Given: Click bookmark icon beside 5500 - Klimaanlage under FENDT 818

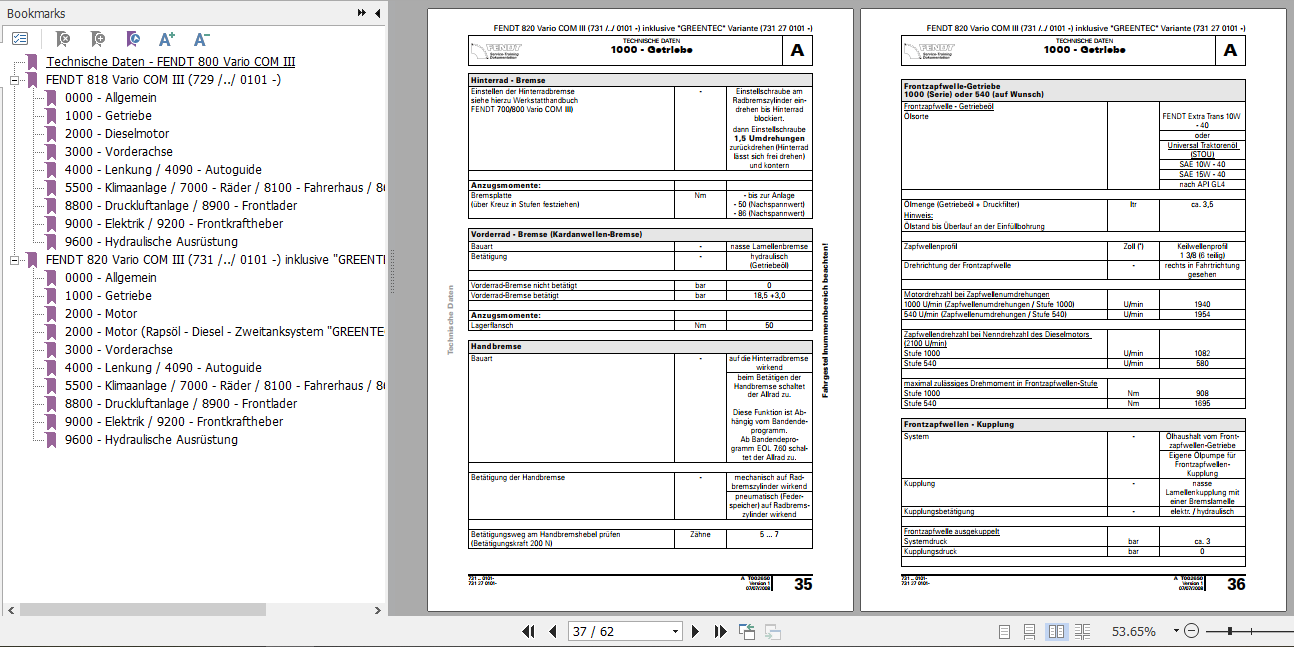Looking at the screenshot, I should tap(51, 188).
